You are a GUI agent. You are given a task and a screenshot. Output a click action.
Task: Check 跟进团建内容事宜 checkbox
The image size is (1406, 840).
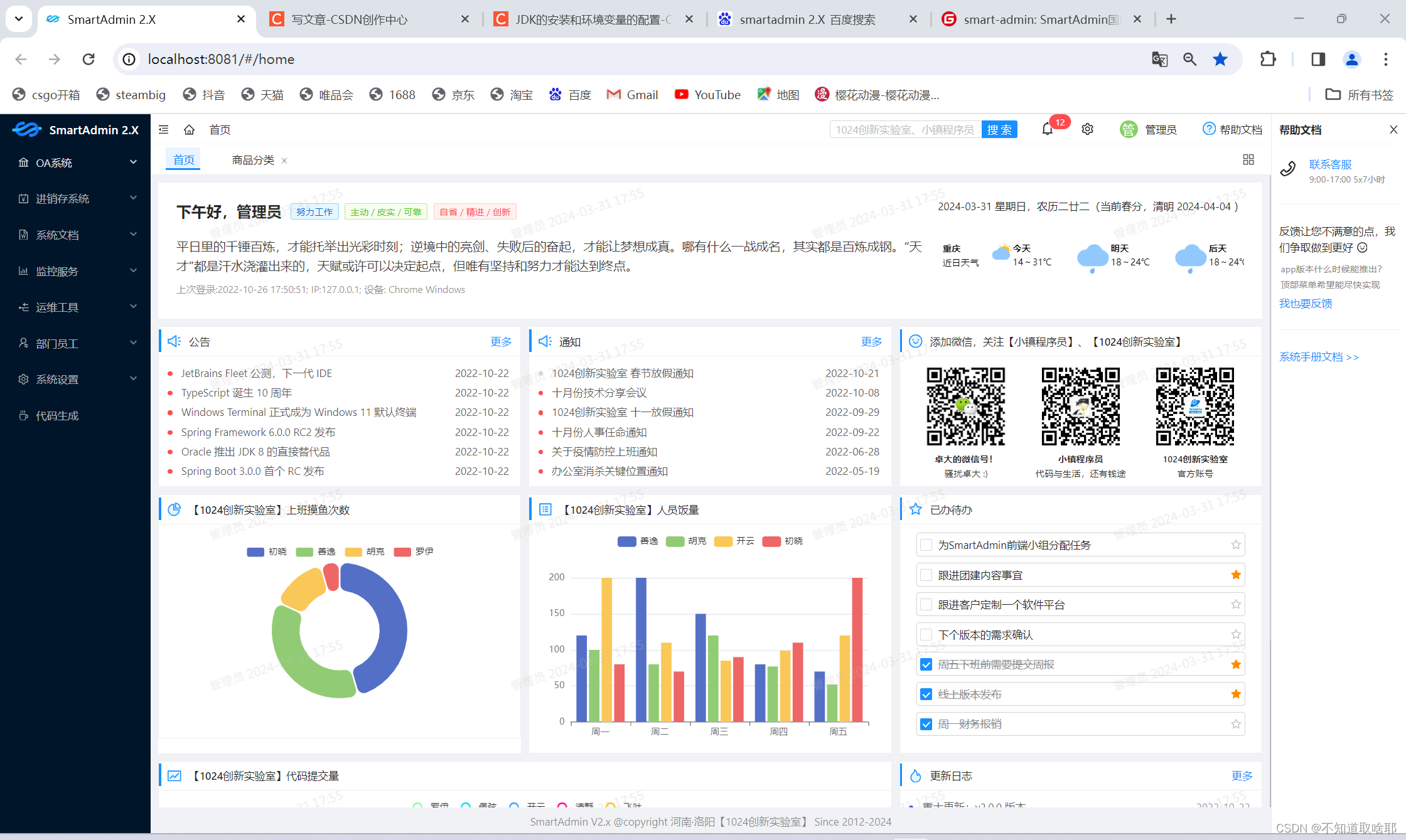(926, 575)
